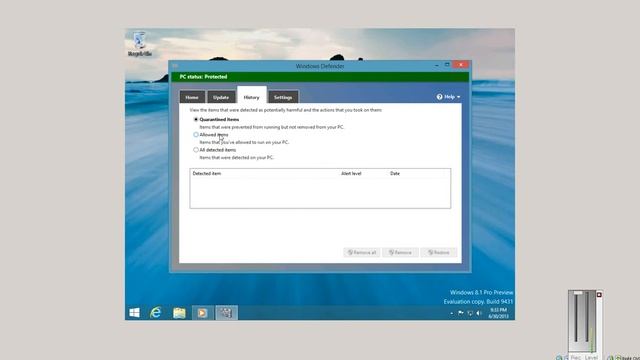
Task: Sort by Detected item column header
Action: pyautogui.click(x=207, y=173)
